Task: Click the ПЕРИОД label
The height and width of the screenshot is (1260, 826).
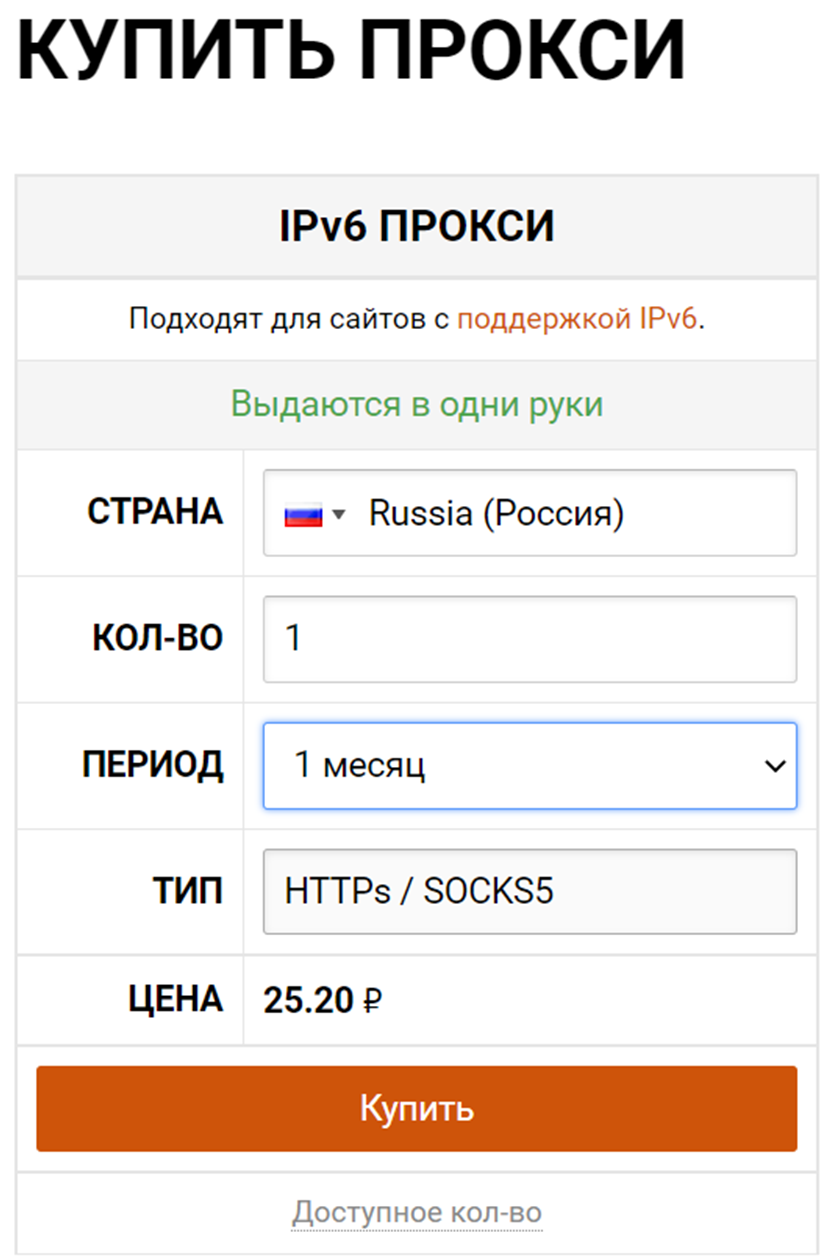Action: (152, 765)
